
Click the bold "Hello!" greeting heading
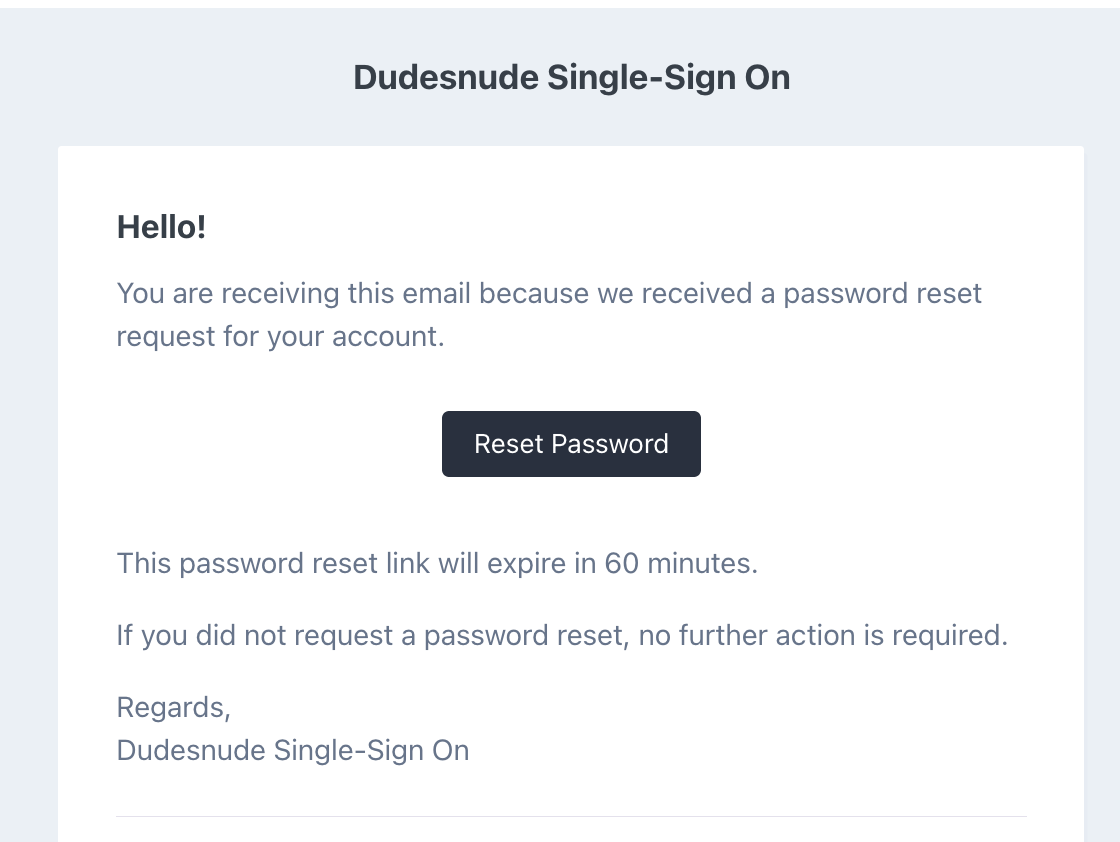[x=161, y=227]
